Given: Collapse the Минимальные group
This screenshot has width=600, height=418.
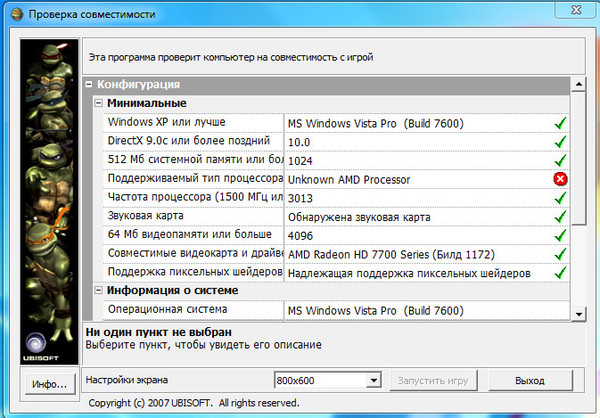Looking at the screenshot, I should 99,103.
